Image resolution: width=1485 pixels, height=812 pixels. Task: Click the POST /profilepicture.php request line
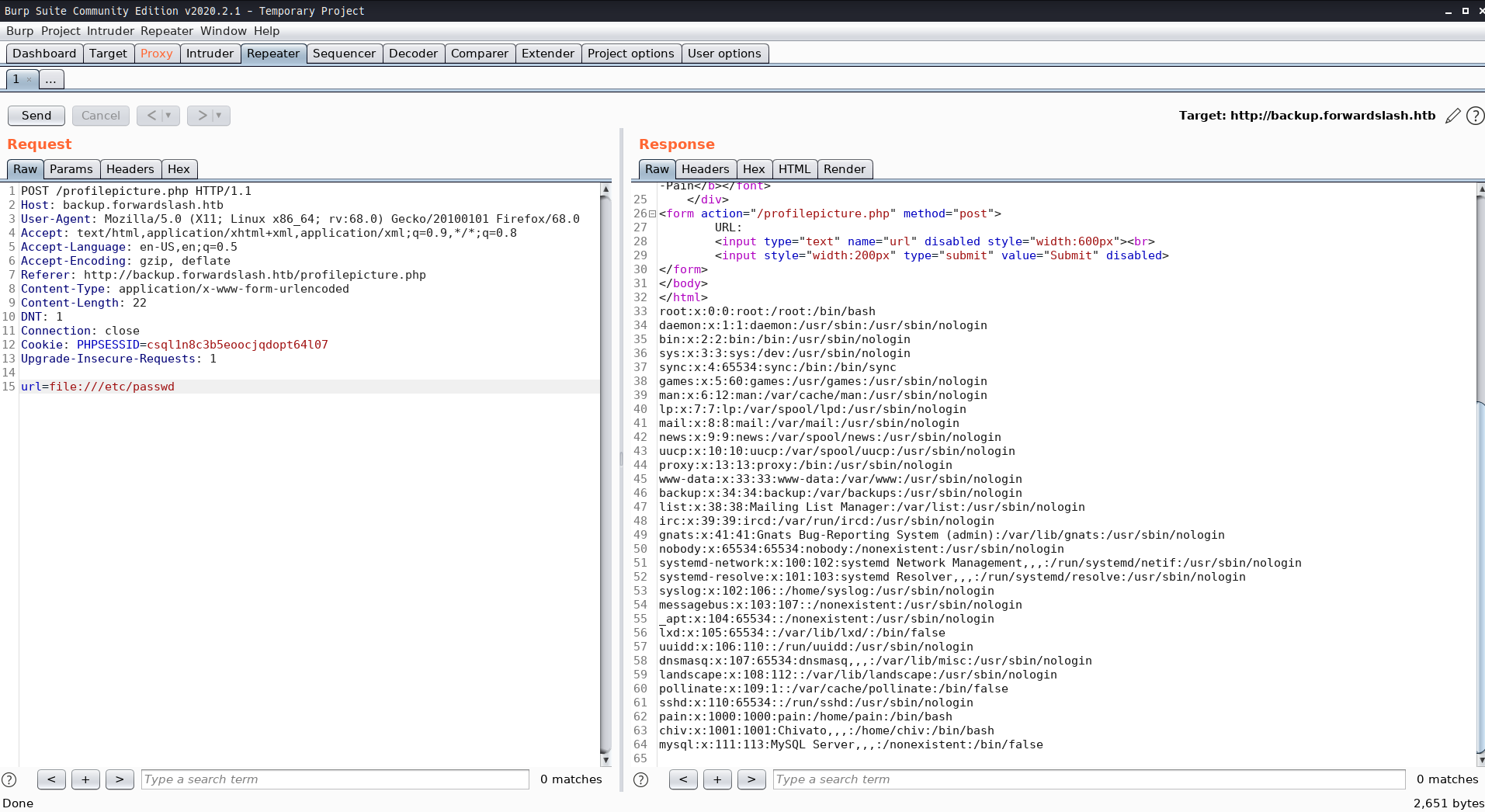tap(136, 191)
